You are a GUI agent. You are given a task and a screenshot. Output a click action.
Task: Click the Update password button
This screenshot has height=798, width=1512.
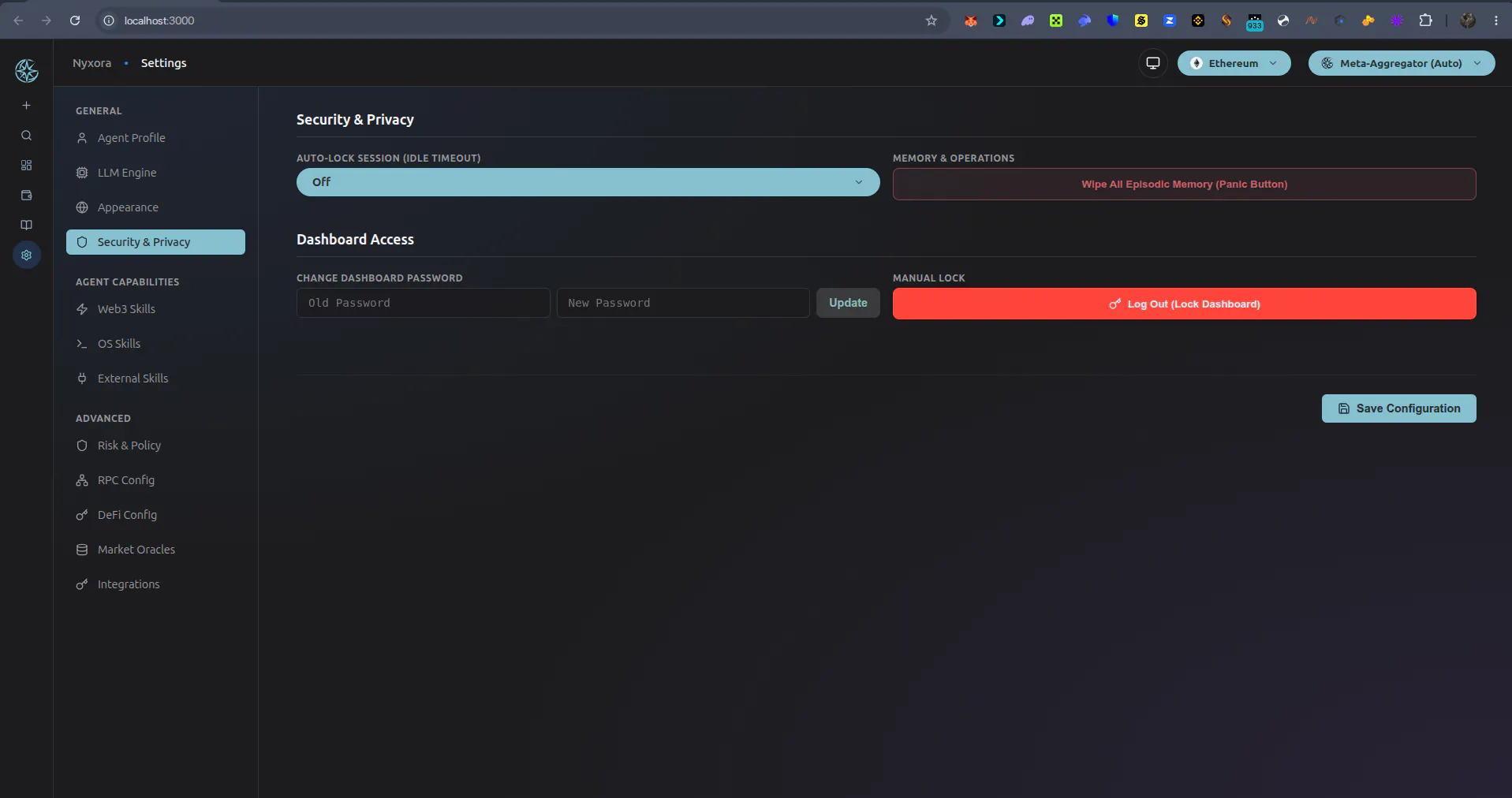pos(848,303)
